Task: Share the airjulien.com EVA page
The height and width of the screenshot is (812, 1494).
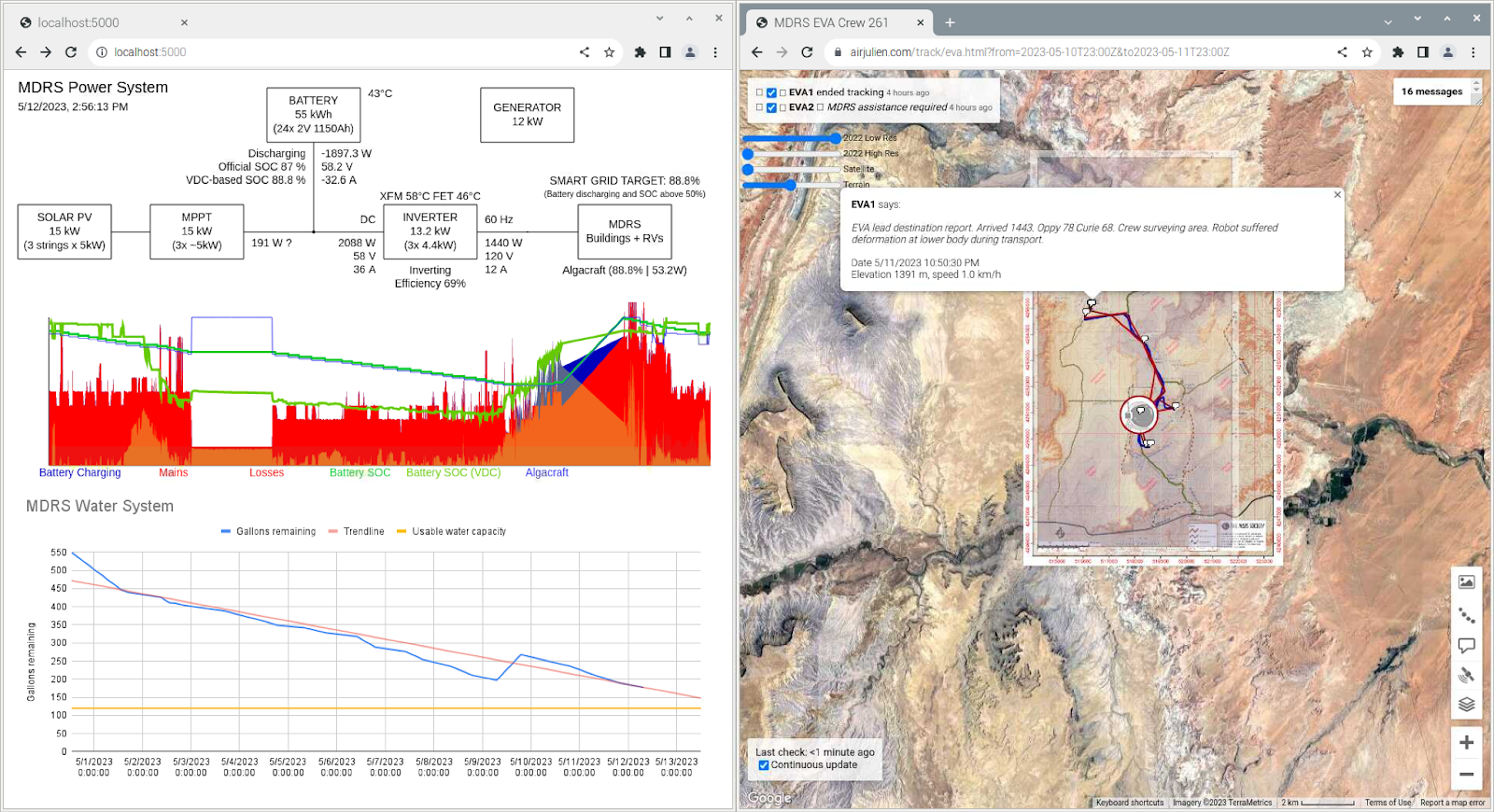Action: (1342, 52)
